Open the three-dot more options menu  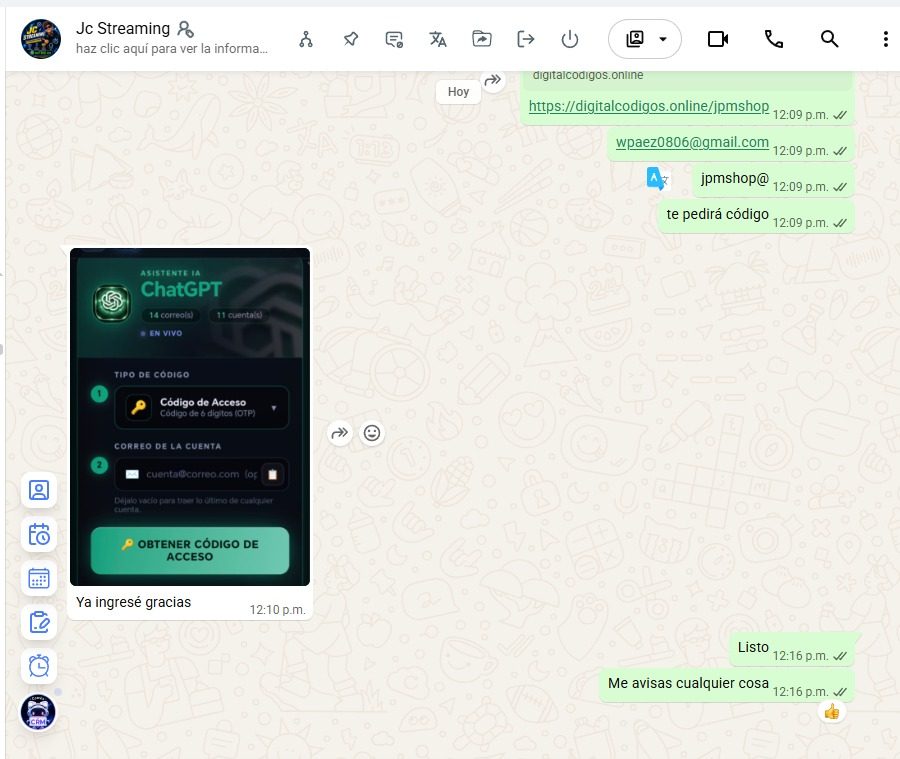(x=885, y=39)
